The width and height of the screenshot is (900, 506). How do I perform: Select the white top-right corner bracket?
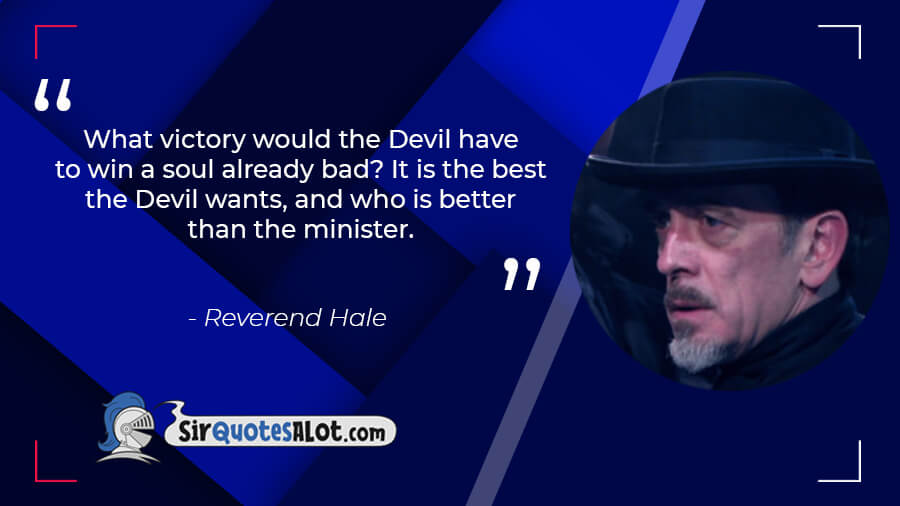pyautogui.click(x=840, y=41)
